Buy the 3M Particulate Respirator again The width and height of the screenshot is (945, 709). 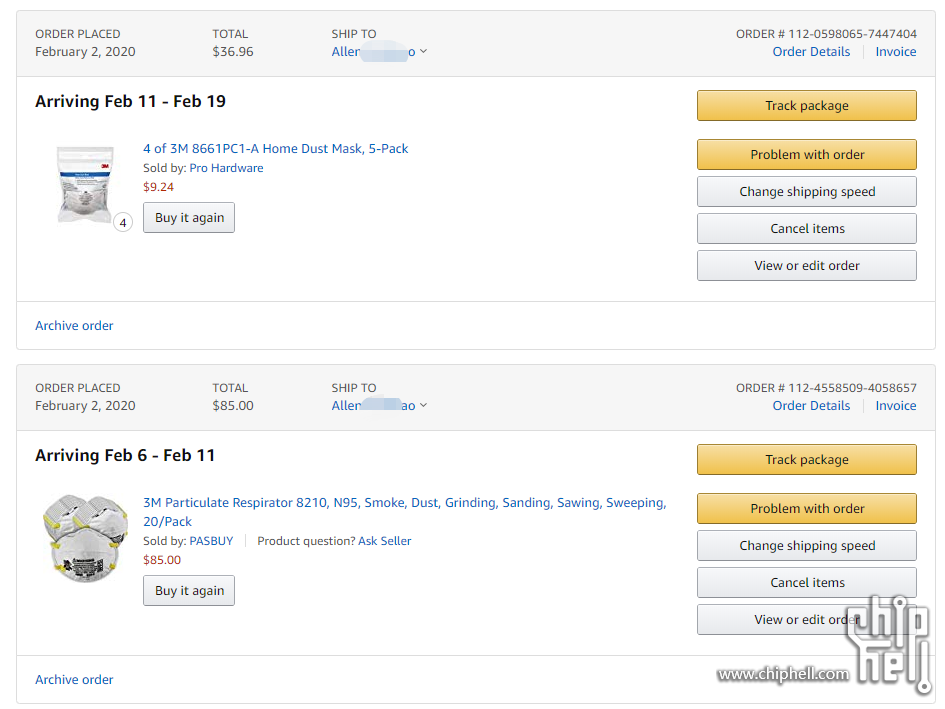click(x=189, y=591)
